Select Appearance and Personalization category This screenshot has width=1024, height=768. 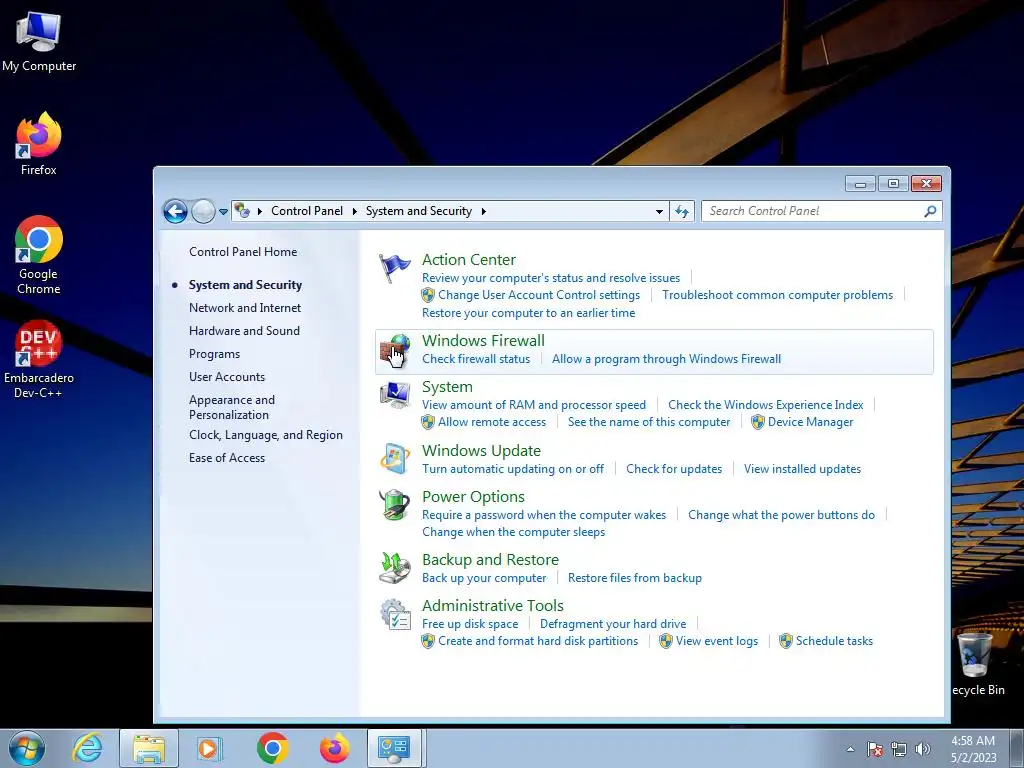tap(232, 407)
